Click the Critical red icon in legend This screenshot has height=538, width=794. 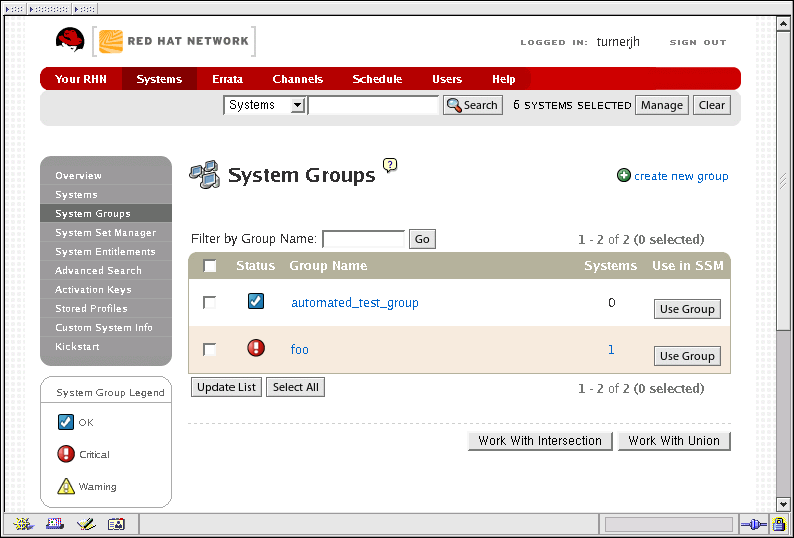66,454
